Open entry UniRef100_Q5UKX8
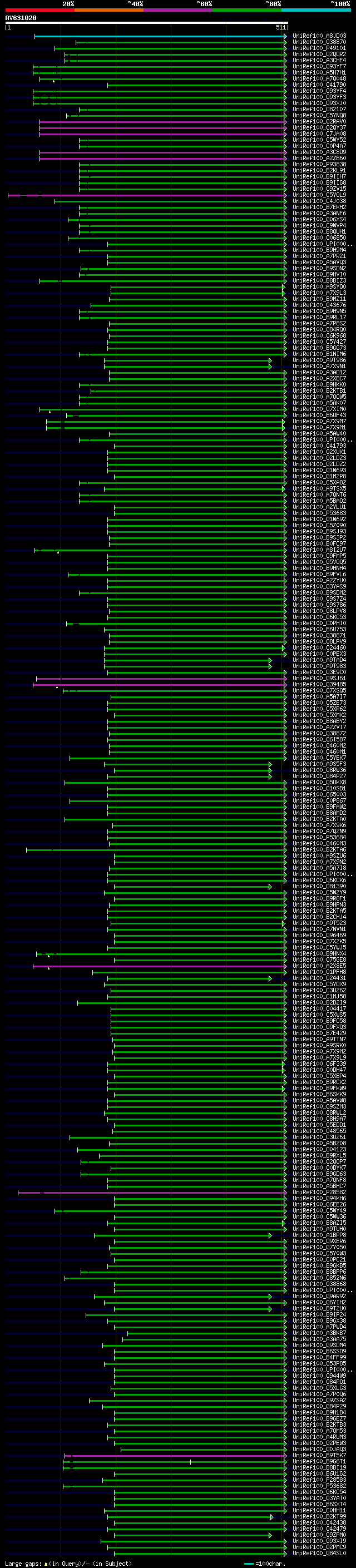Screen dimensions: 356x1568 [319, 782]
